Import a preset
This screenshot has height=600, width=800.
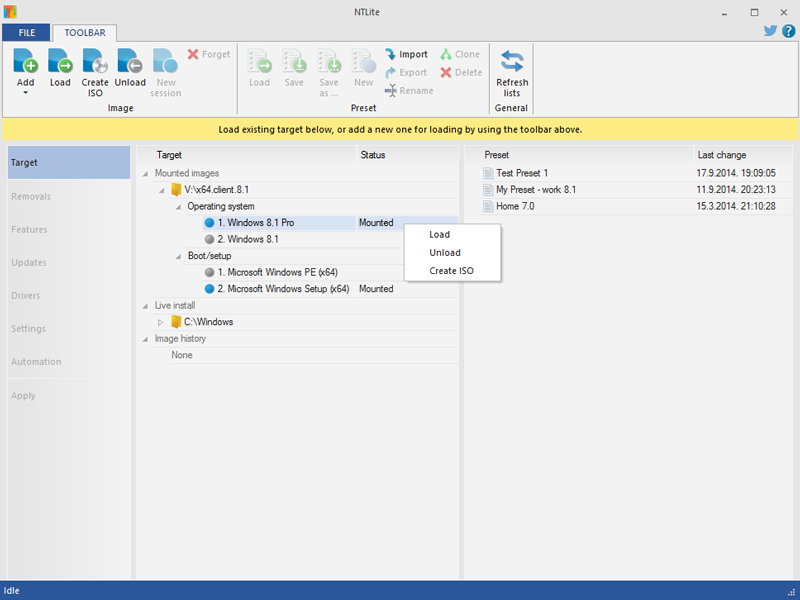pos(406,54)
